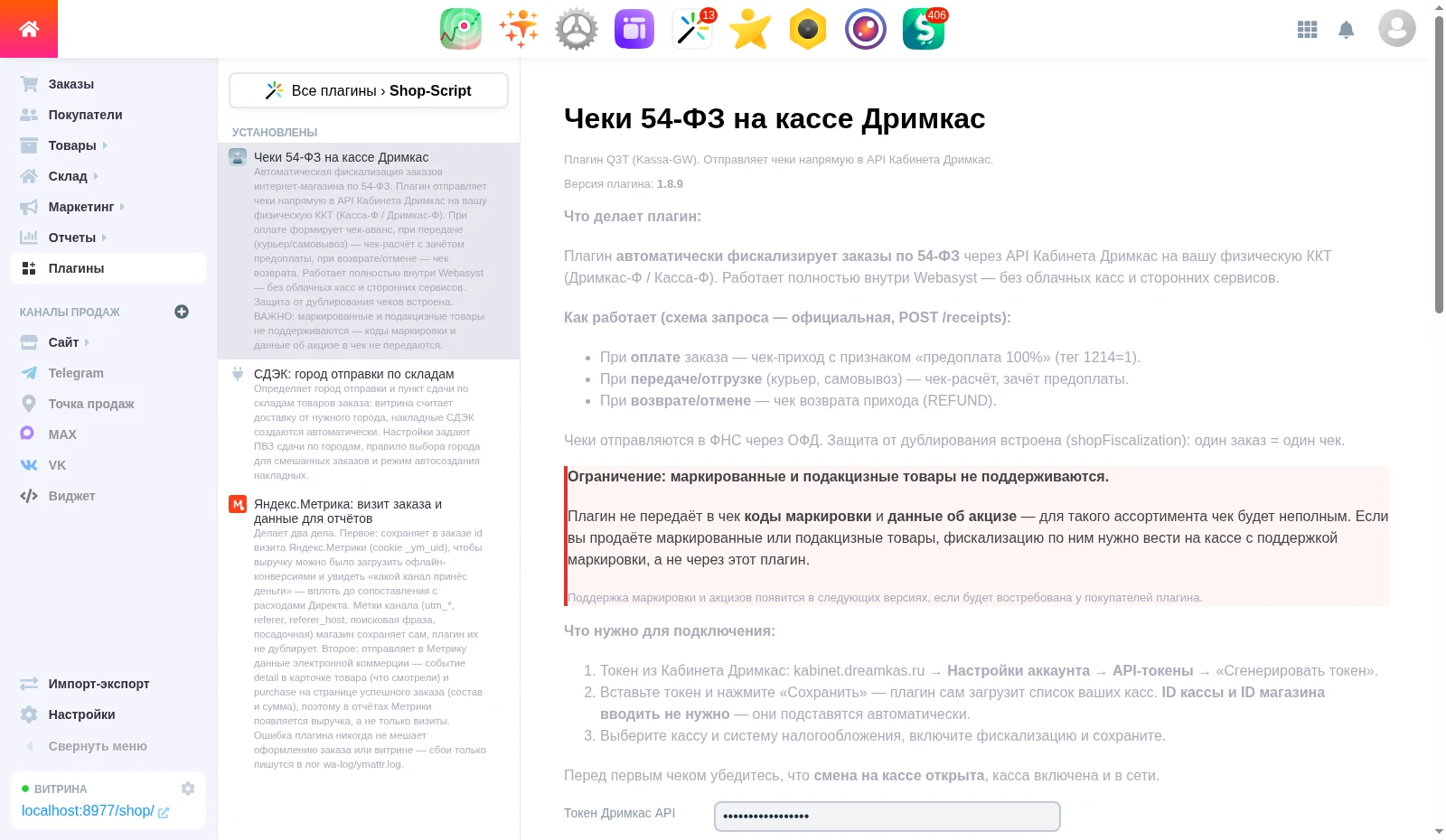Viewport: 1446px width, 840px height.
Task: Open Все плагины › Shop-Script selector
Action: tap(369, 90)
